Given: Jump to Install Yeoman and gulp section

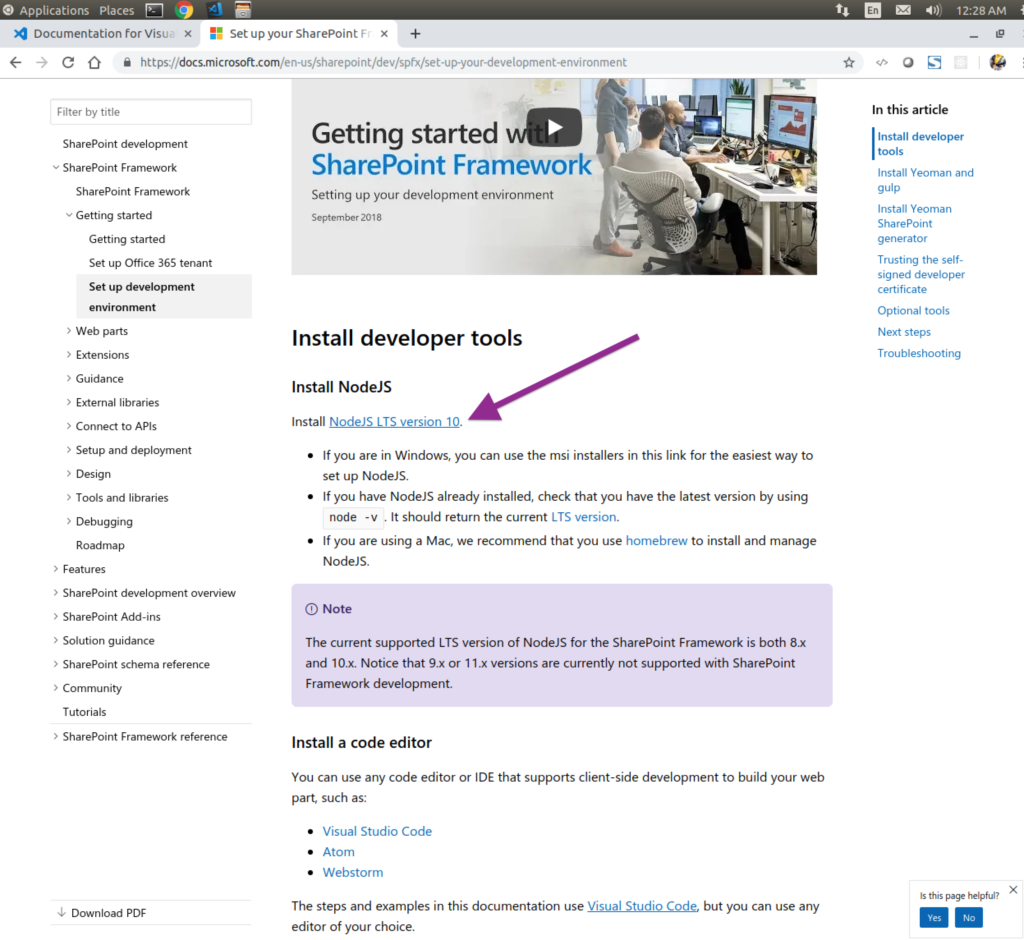Looking at the screenshot, I should (x=925, y=180).
